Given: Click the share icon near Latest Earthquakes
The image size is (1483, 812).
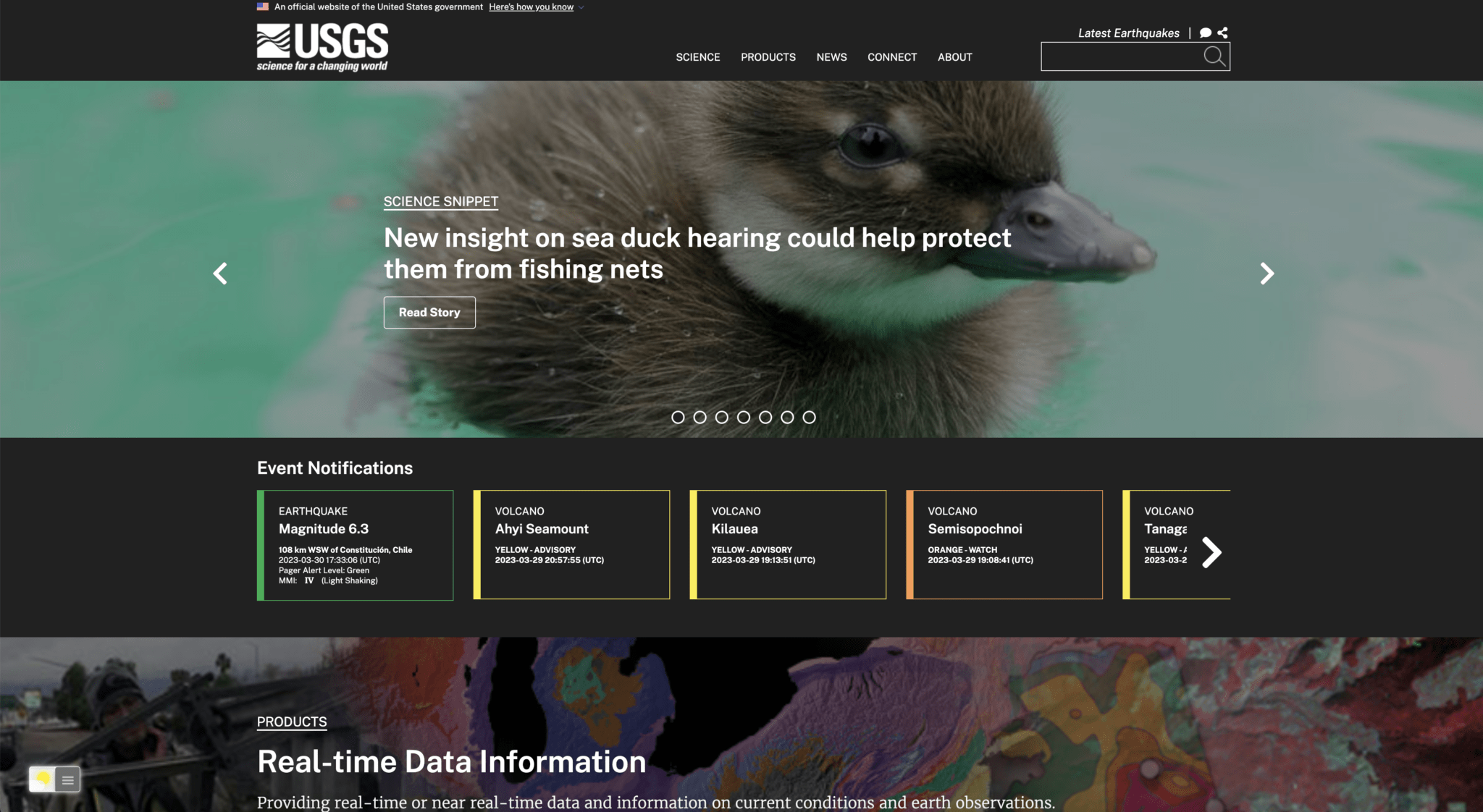Looking at the screenshot, I should coord(1224,33).
